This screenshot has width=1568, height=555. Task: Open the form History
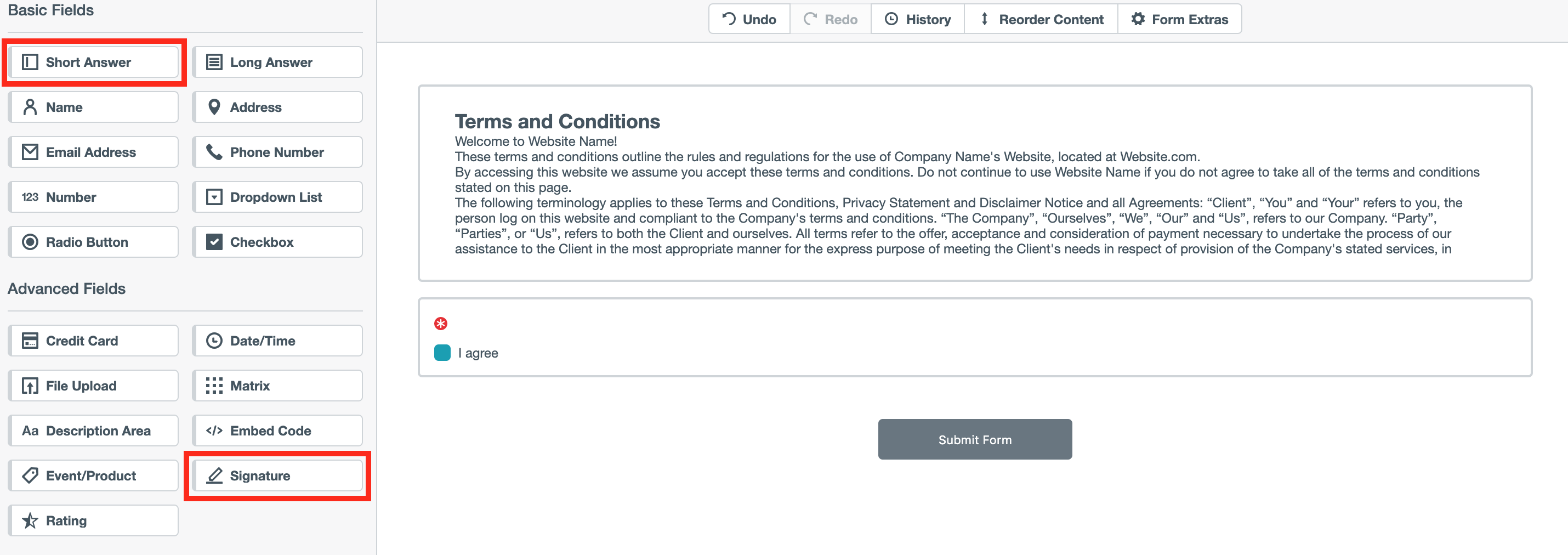coord(917,20)
